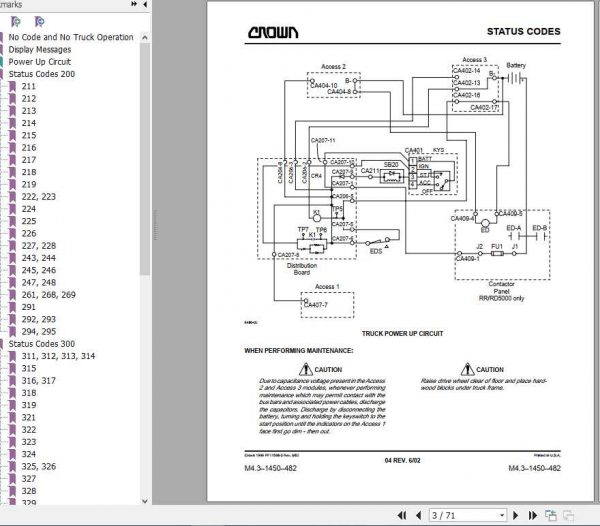Jump to the last page
This screenshot has height=526, width=600.
pos(532,515)
